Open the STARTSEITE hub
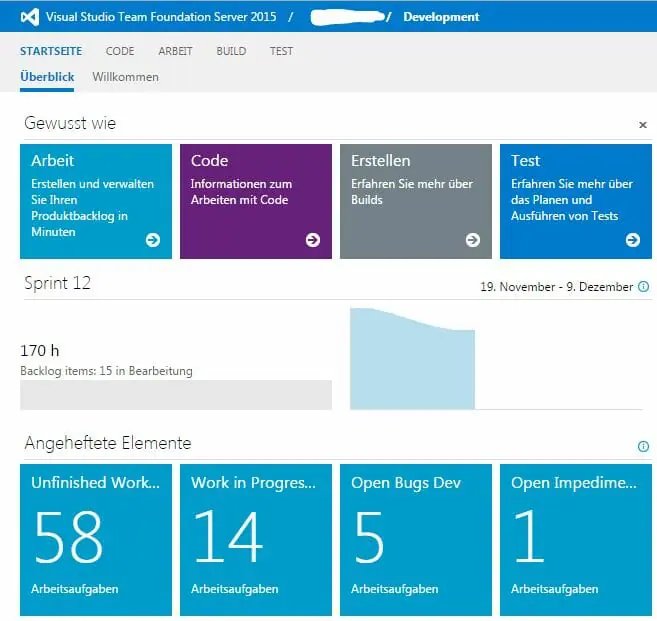 pos(51,51)
